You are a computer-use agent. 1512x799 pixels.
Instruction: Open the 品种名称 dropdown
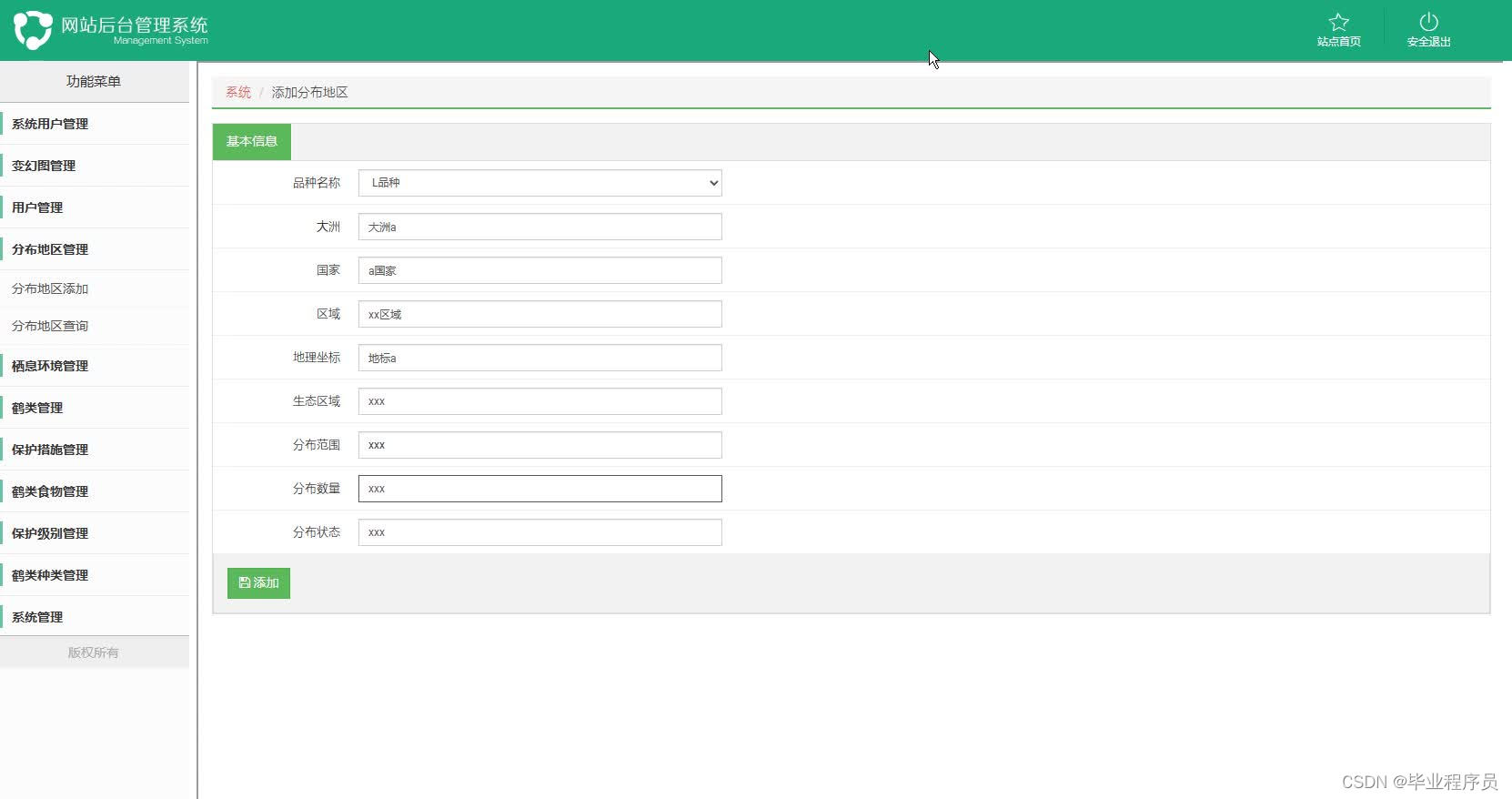tap(540, 183)
